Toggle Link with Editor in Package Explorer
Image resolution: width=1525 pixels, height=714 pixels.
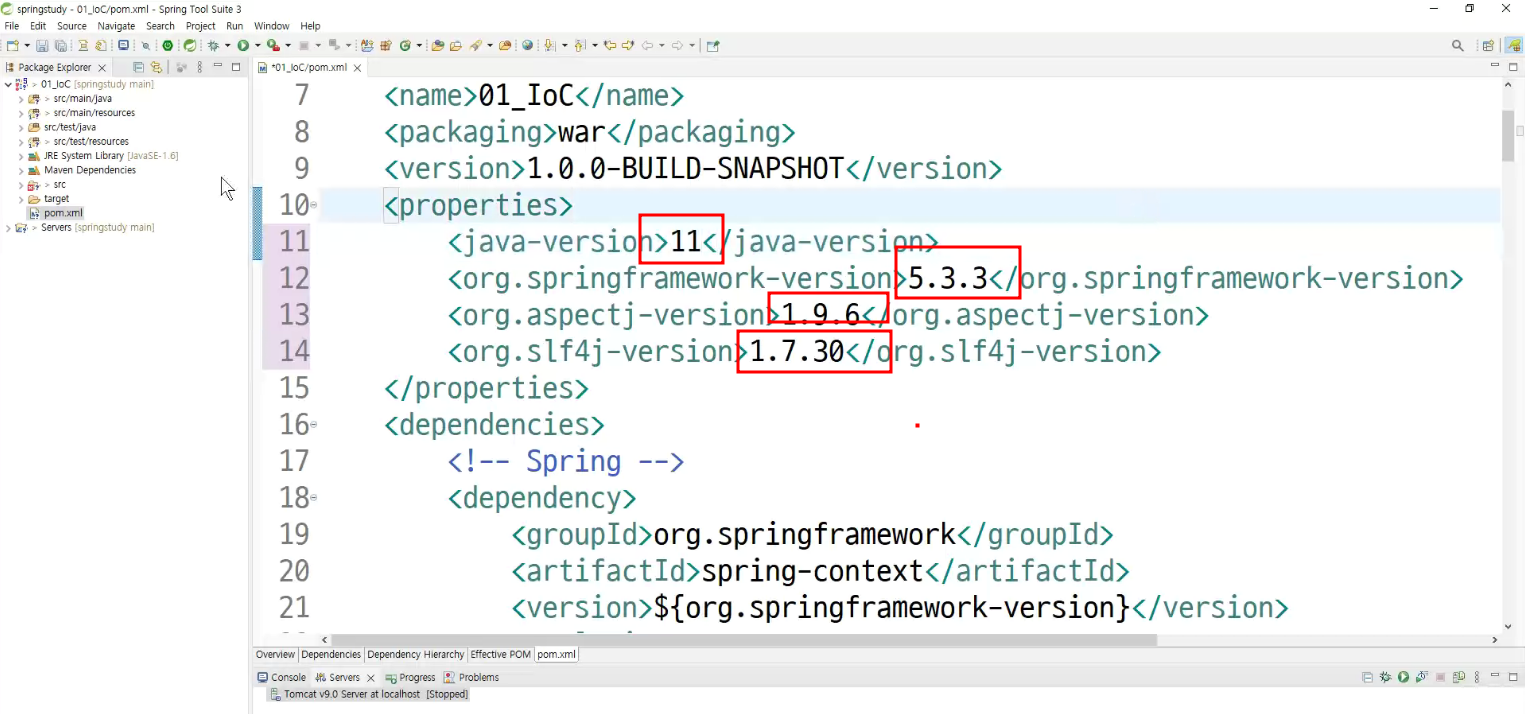pos(156,67)
